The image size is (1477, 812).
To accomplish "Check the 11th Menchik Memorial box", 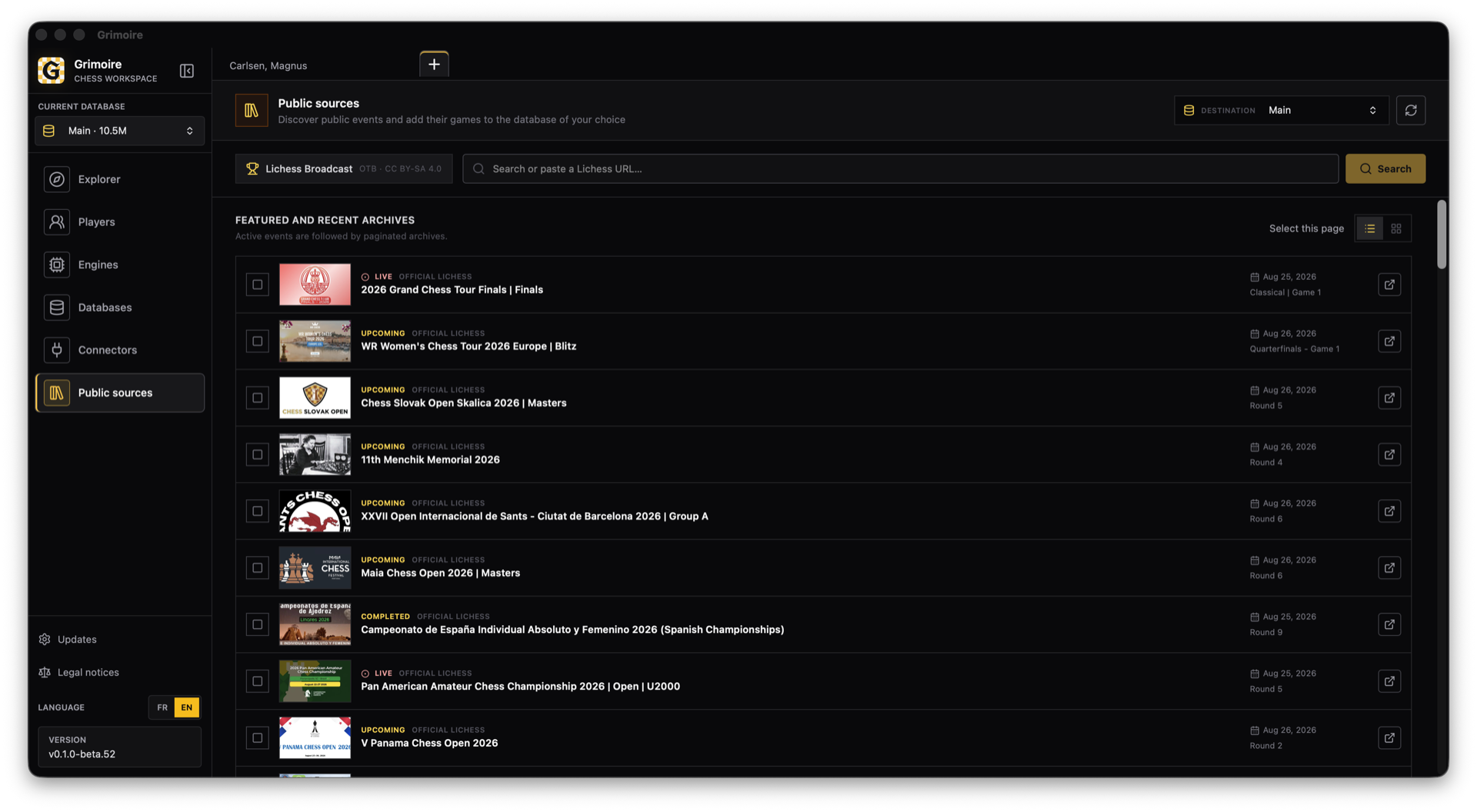I will (x=258, y=454).
